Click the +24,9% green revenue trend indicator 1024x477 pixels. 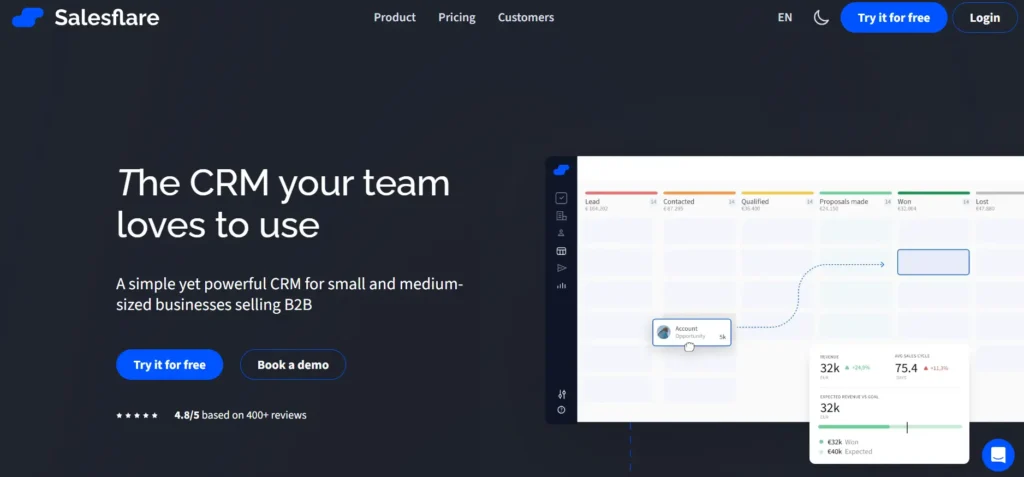[x=857, y=368]
